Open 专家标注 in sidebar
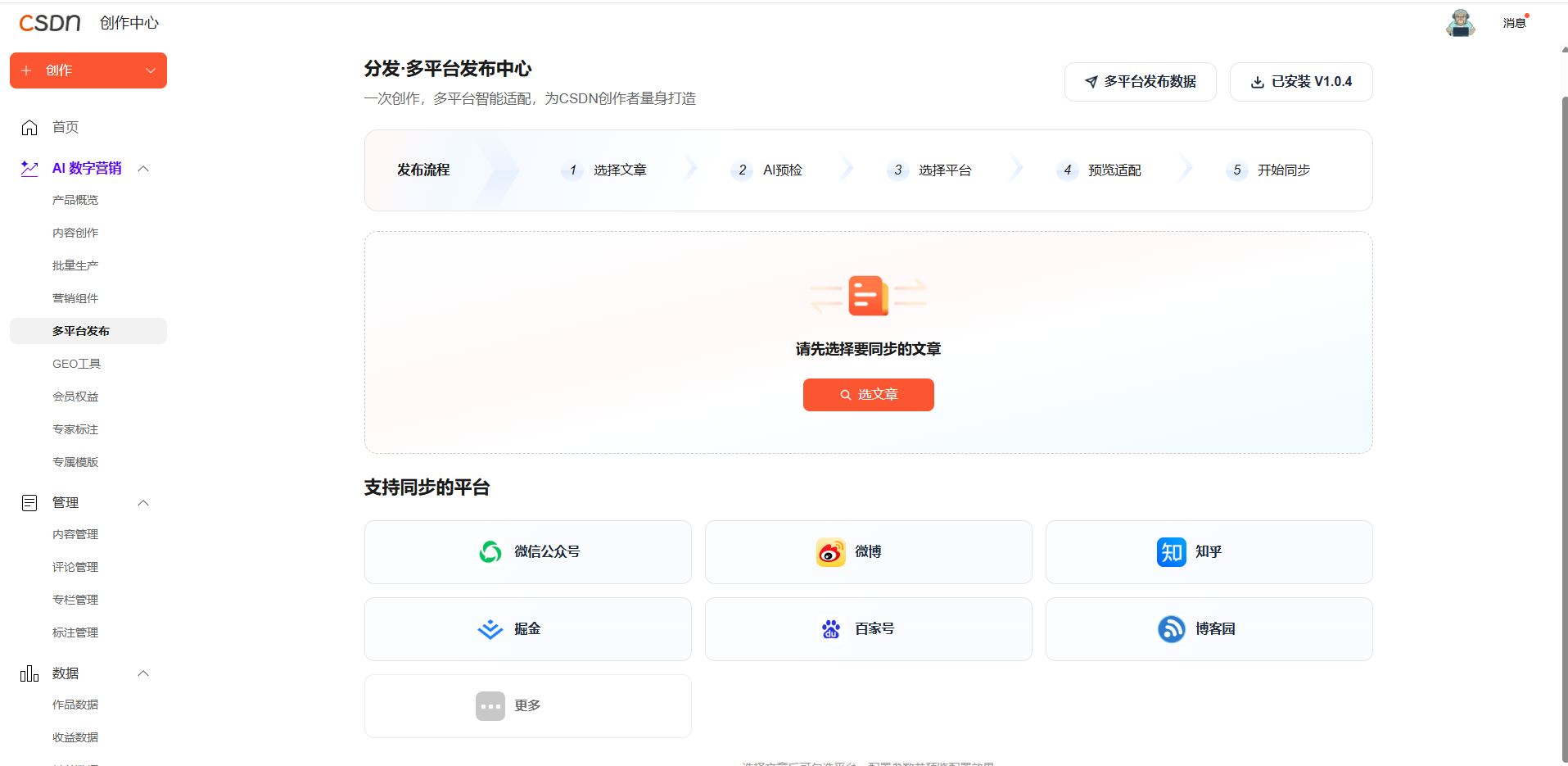1568x766 pixels. pos(75,429)
